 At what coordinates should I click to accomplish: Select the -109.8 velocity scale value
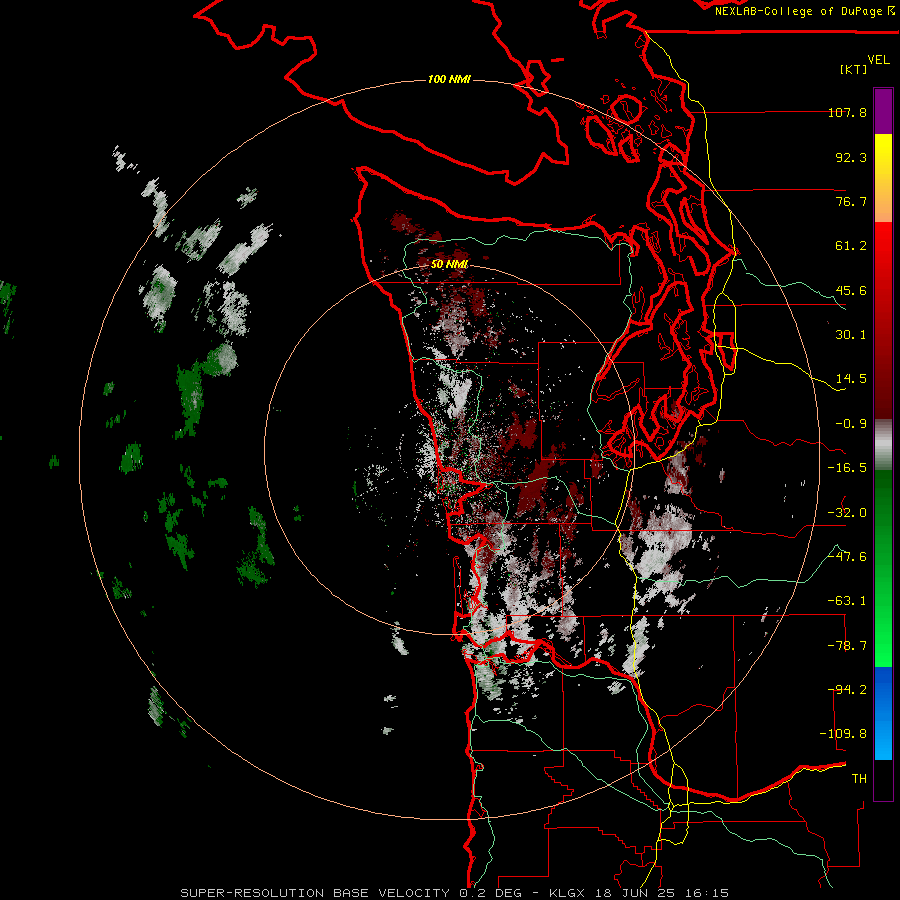pyautogui.click(x=843, y=734)
